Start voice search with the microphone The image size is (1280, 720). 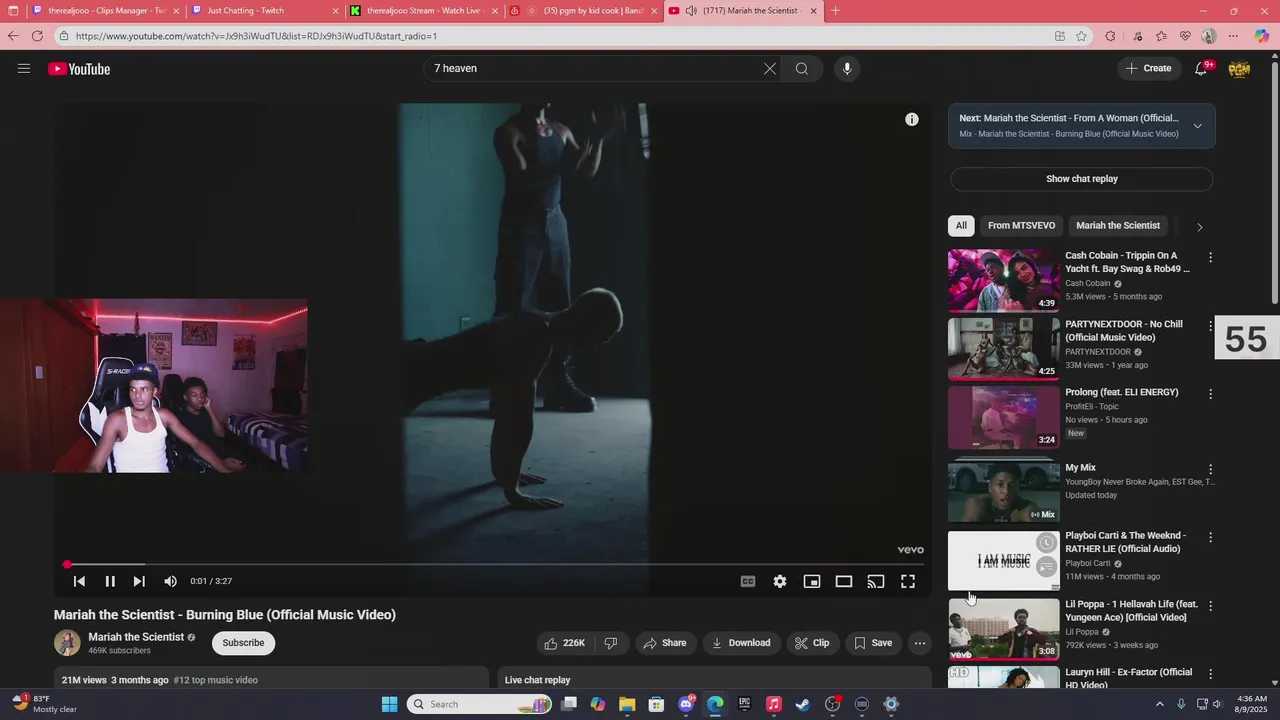(847, 69)
